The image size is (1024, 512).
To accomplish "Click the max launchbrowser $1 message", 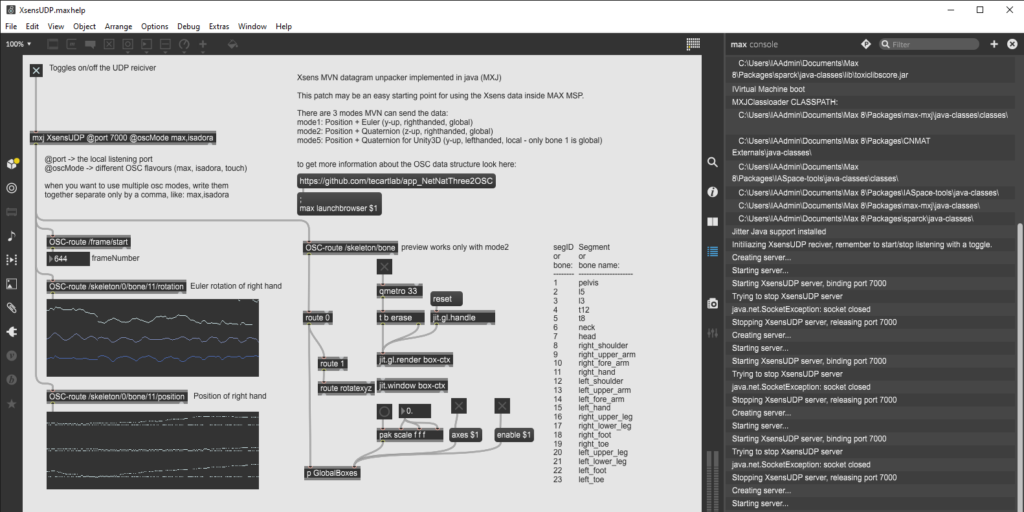I will (x=339, y=205).
